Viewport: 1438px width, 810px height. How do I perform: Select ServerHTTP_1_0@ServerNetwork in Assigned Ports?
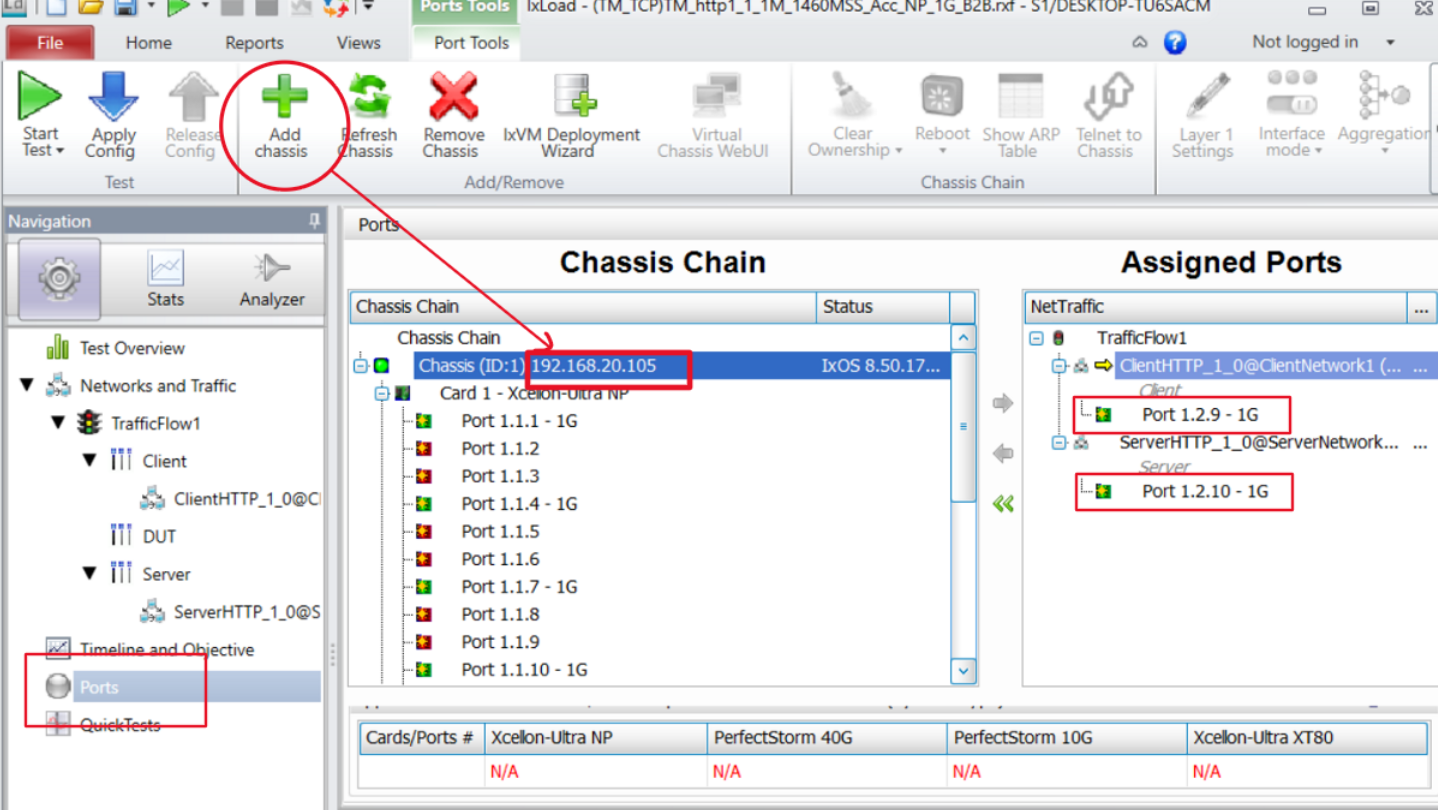click(1258, 442)
